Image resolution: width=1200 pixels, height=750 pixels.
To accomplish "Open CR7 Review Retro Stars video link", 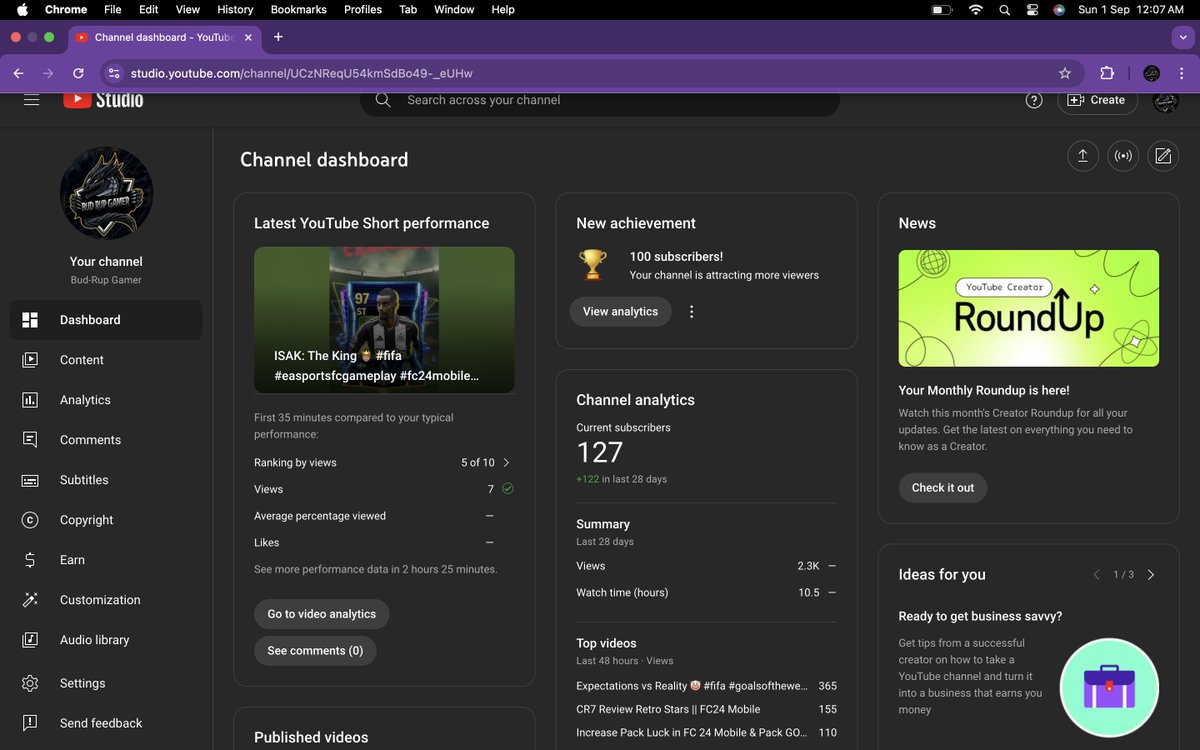I will 668,709.
